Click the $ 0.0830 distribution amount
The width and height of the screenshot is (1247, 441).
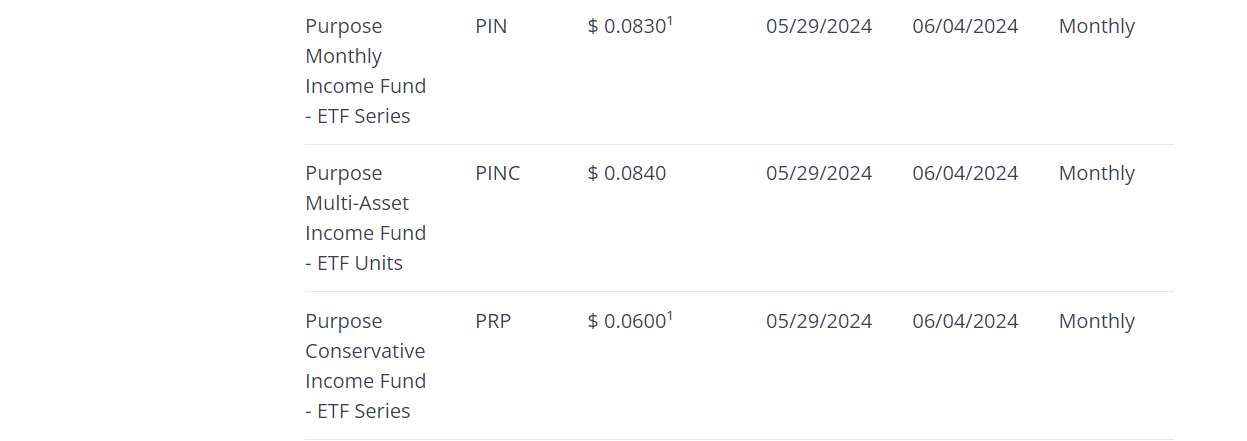pyautogui.click(x=626, y=27)
